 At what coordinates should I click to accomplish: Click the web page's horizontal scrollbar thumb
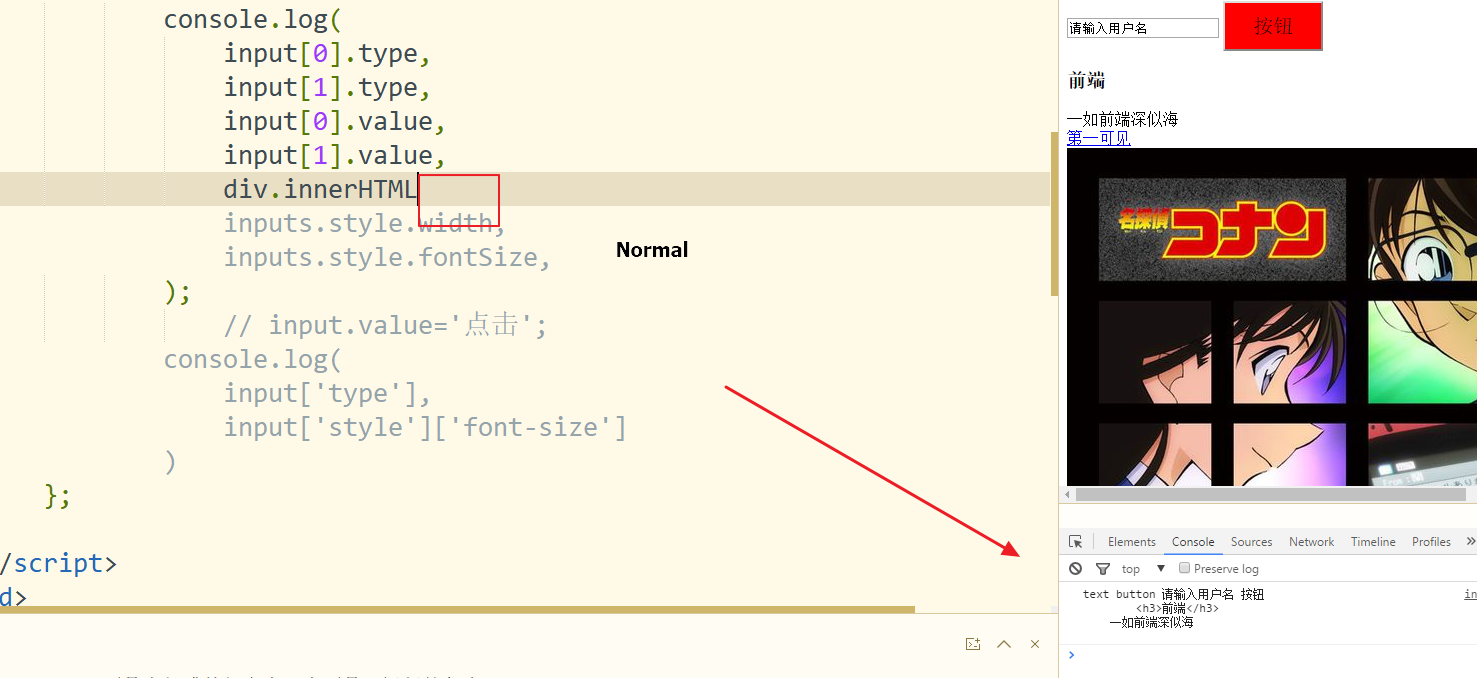pos(1271,495)
